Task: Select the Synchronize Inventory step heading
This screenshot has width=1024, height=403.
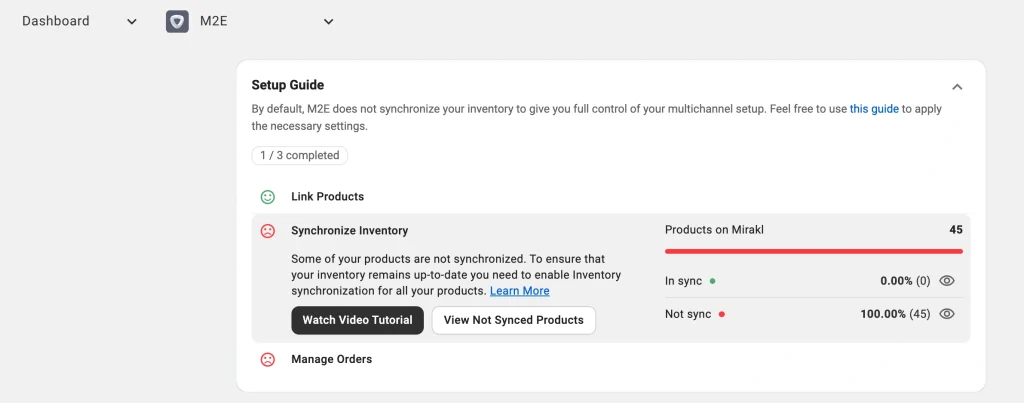Action: pyautogui.click(x=349, y=231)
